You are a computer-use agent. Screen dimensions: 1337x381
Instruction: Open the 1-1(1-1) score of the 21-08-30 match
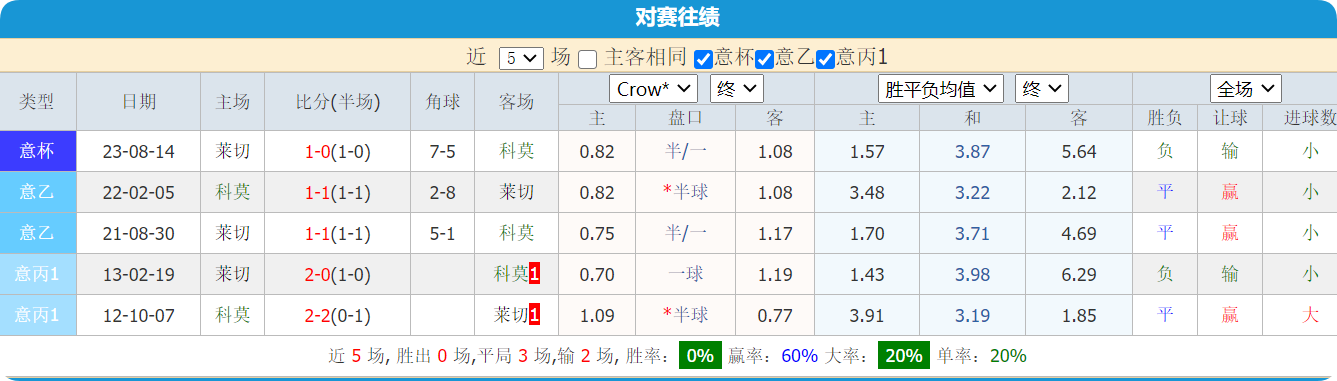point(338,234)
